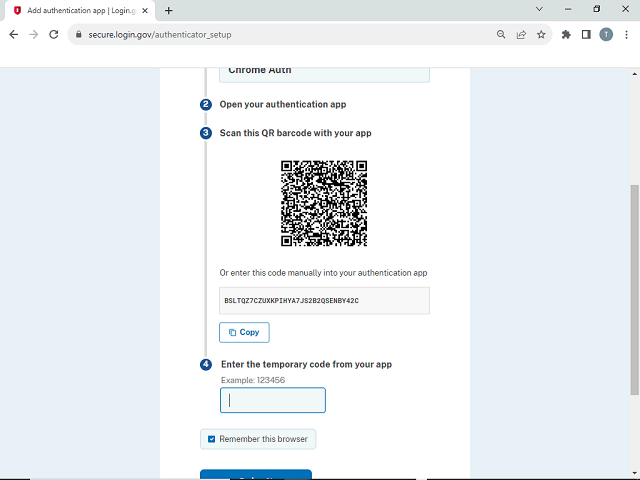Click 'Open your authentication app' step text

pos(283,104)
